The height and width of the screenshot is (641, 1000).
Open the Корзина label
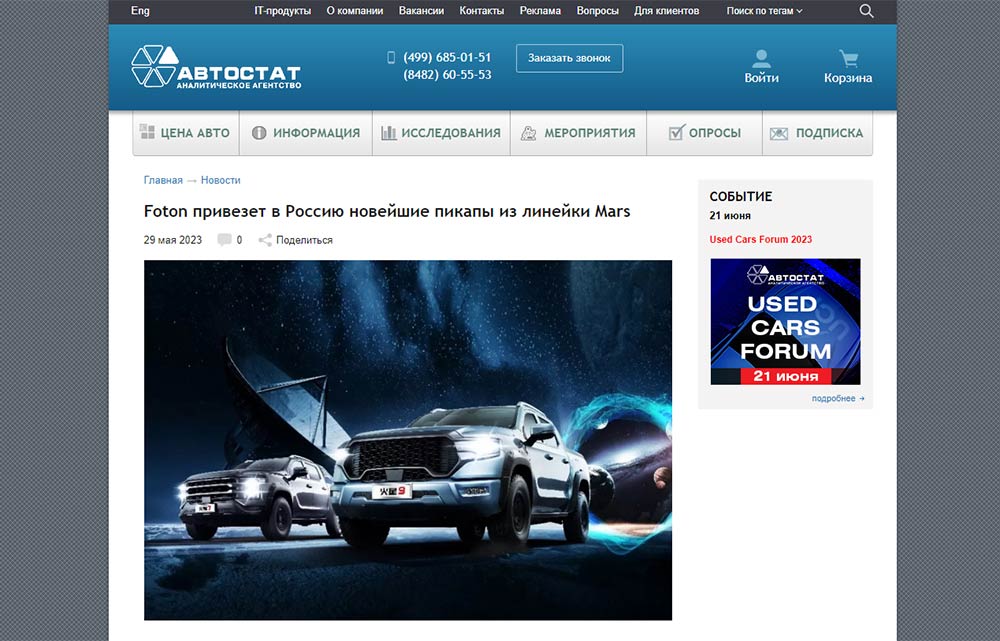848,78
